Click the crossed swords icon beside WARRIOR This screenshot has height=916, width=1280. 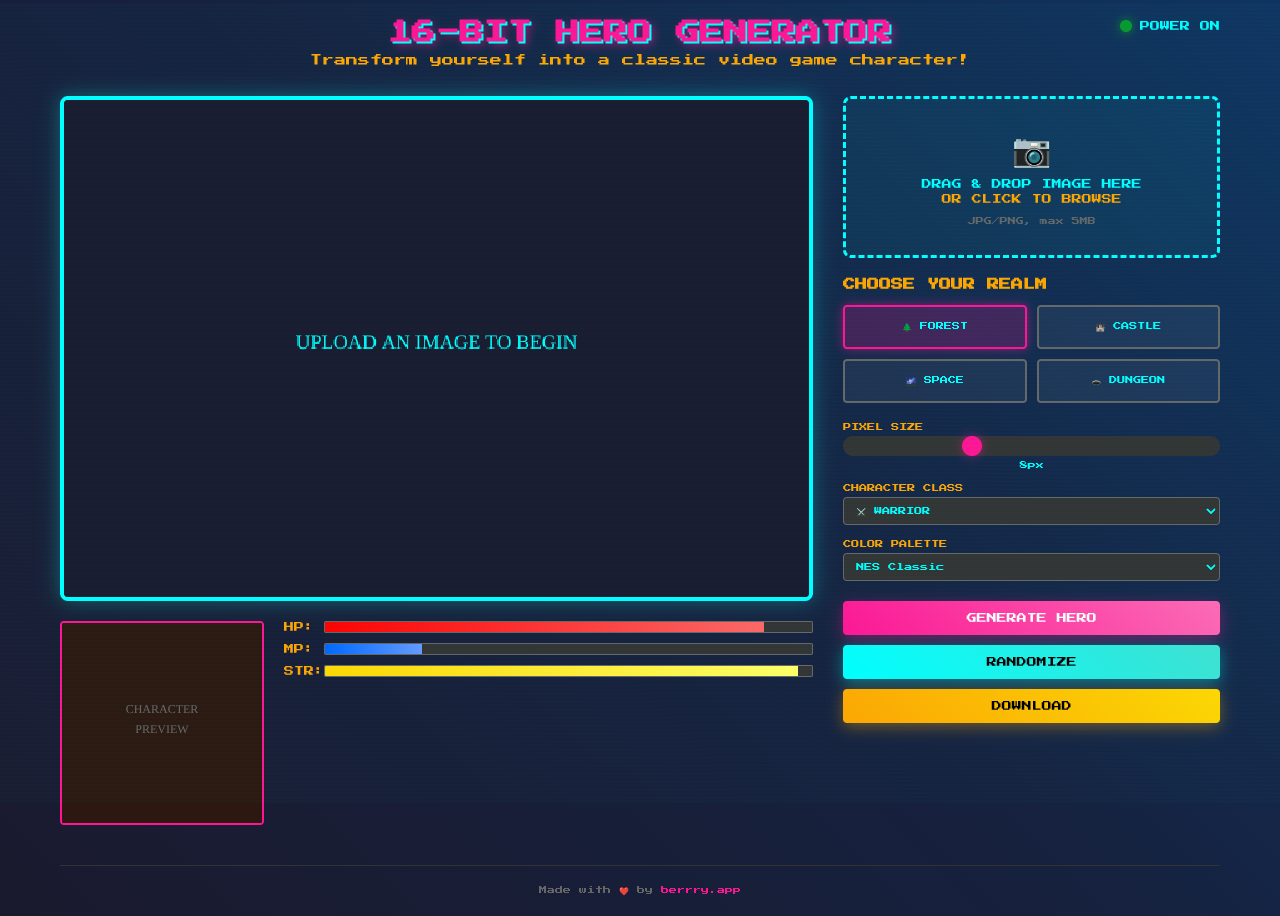tap(861, 511)
